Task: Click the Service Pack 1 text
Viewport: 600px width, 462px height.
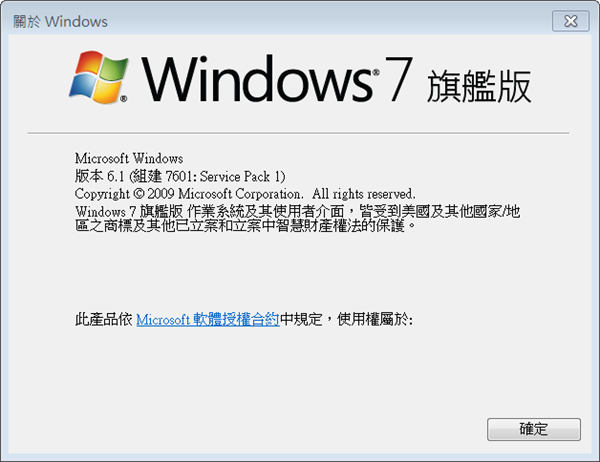Action: tap(240, 176)
